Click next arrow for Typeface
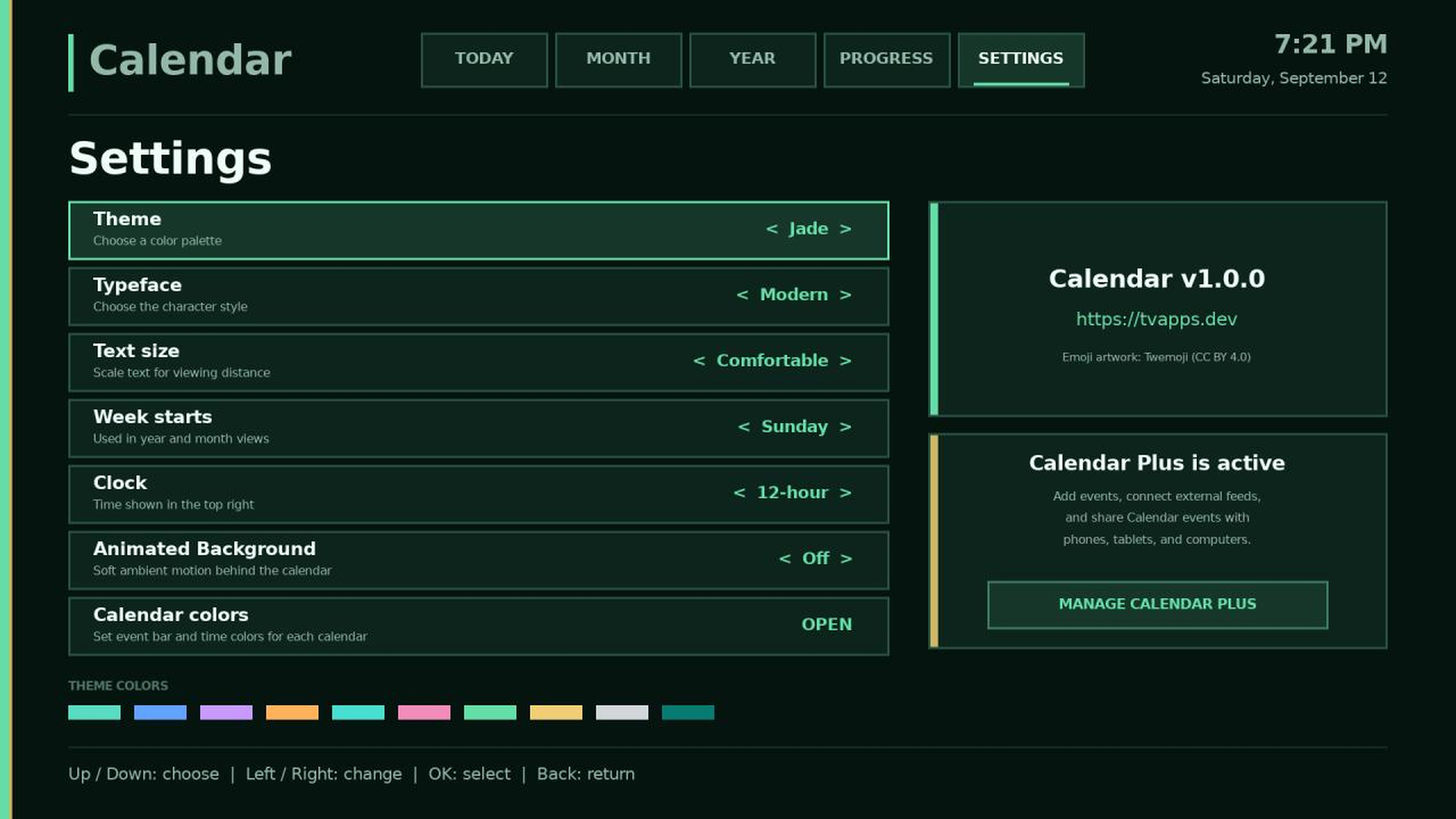This screenshot has width=1456, height=819. click(846, 295)
